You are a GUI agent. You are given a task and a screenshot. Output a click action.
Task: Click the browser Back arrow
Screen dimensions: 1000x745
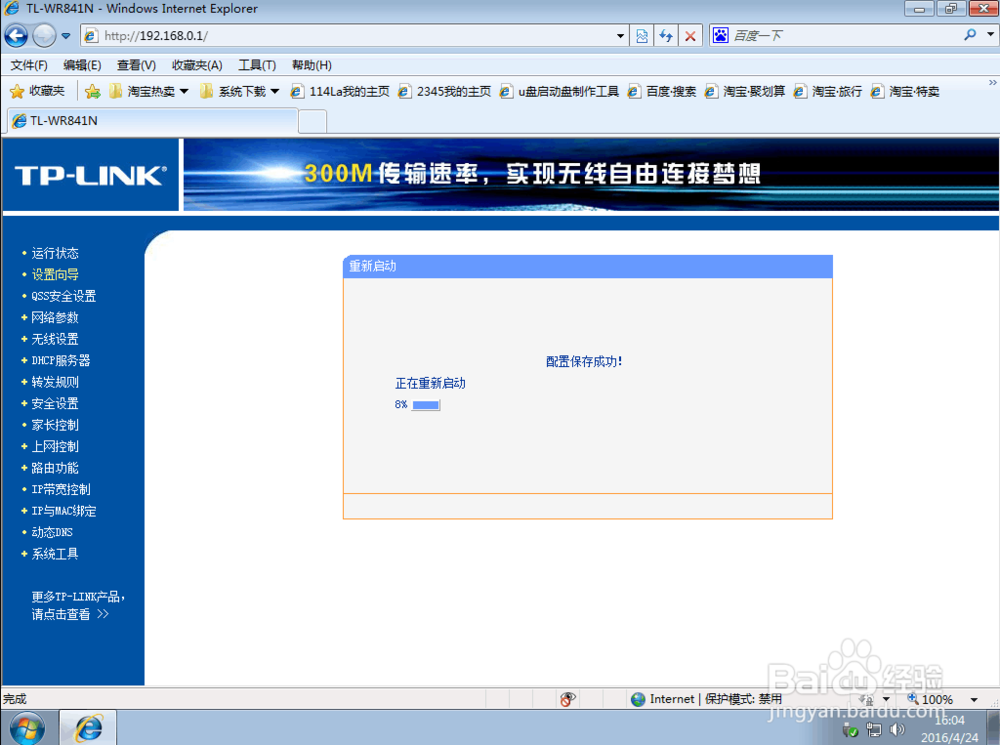pyautogui.click(x=15, y=35)
